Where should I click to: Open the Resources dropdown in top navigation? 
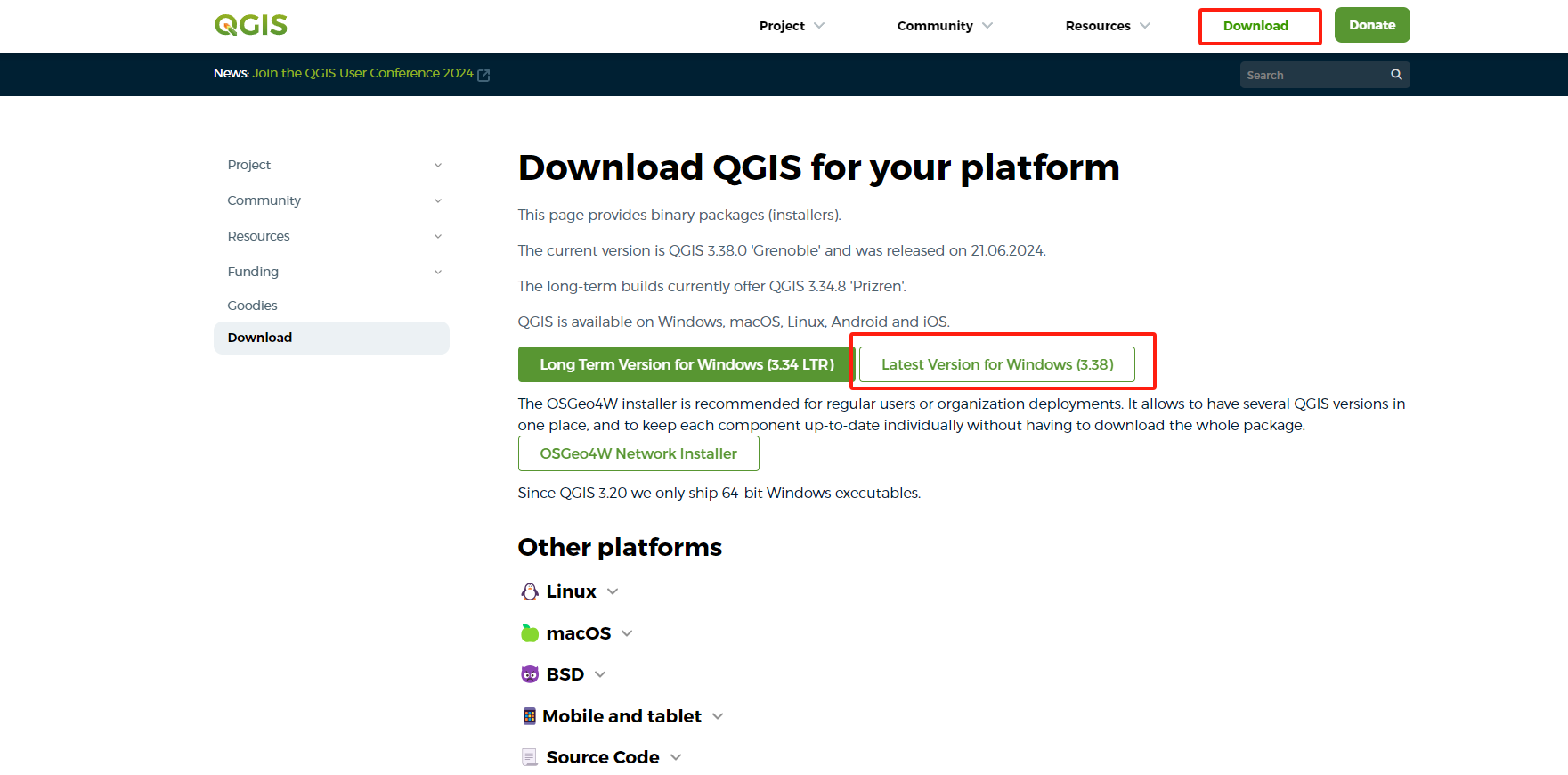[x=1108, y=26]
